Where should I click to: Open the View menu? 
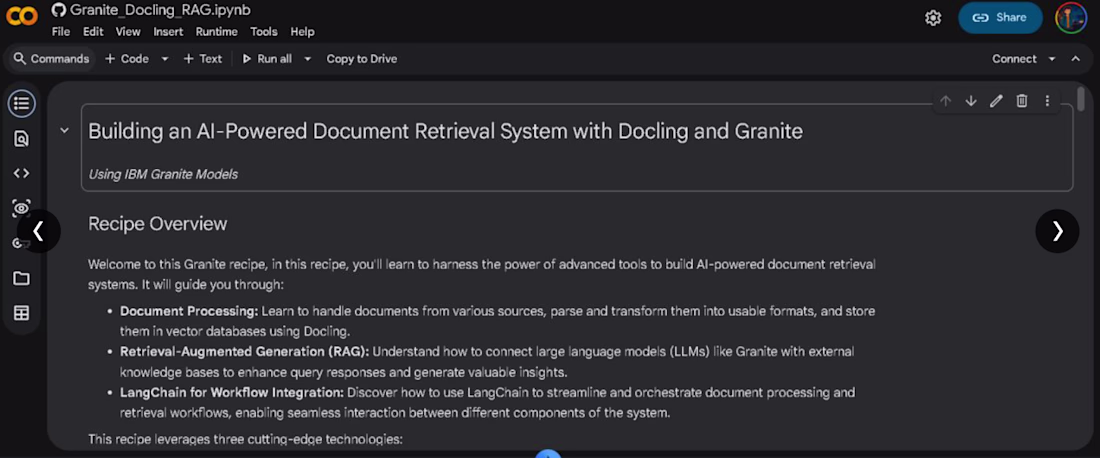point(128,32)
